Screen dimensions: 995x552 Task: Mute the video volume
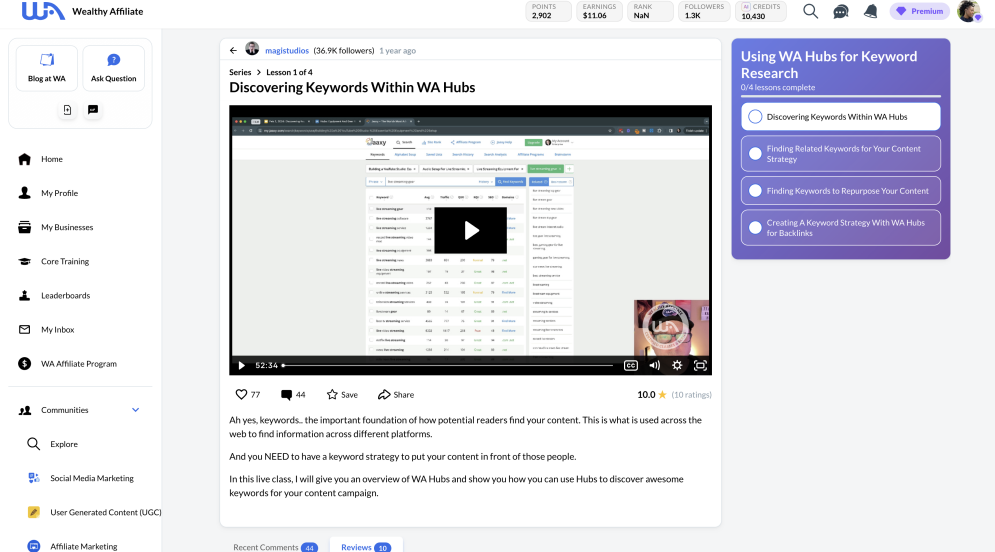[x=654, y=365]
